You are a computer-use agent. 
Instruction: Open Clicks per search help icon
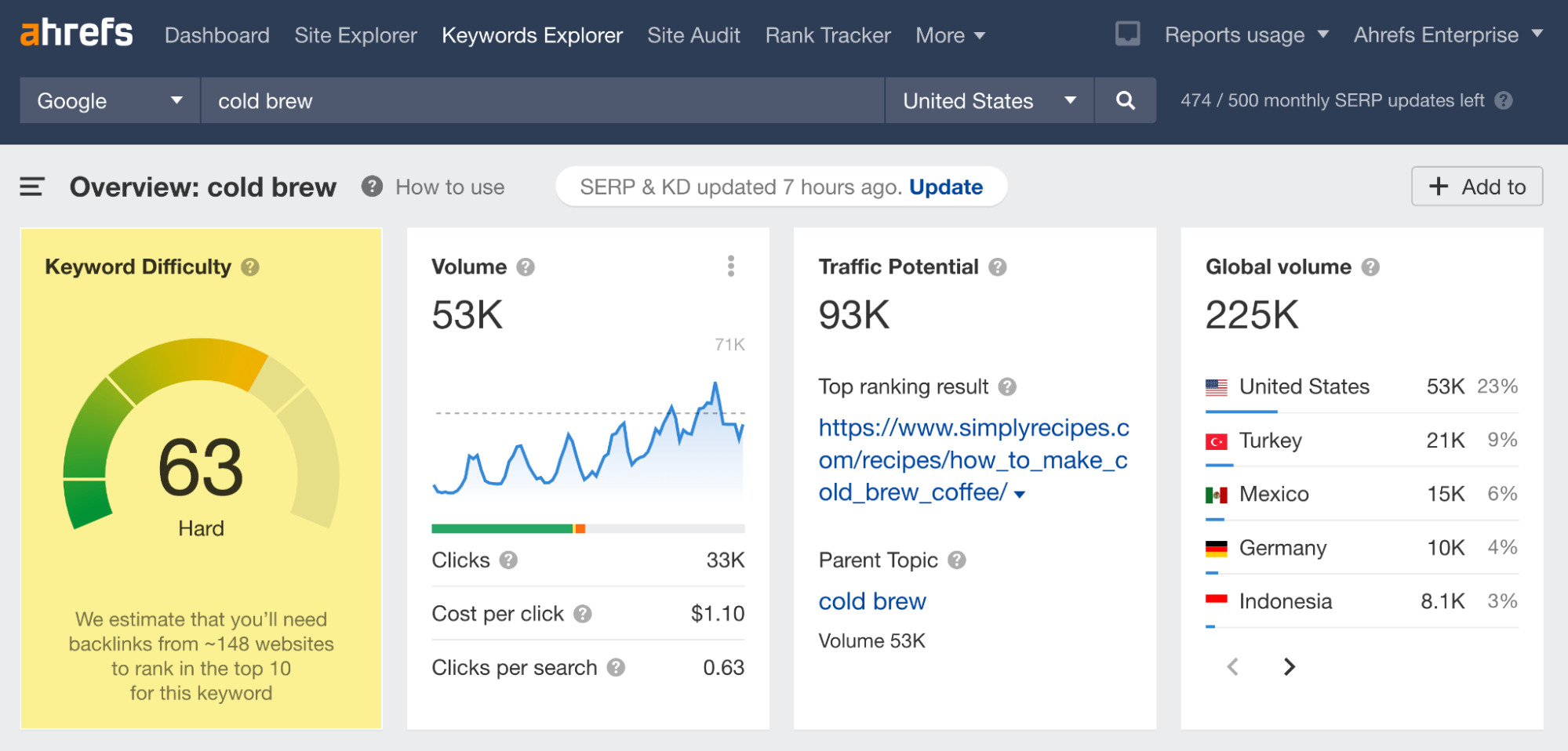click(x=616, y=667)
